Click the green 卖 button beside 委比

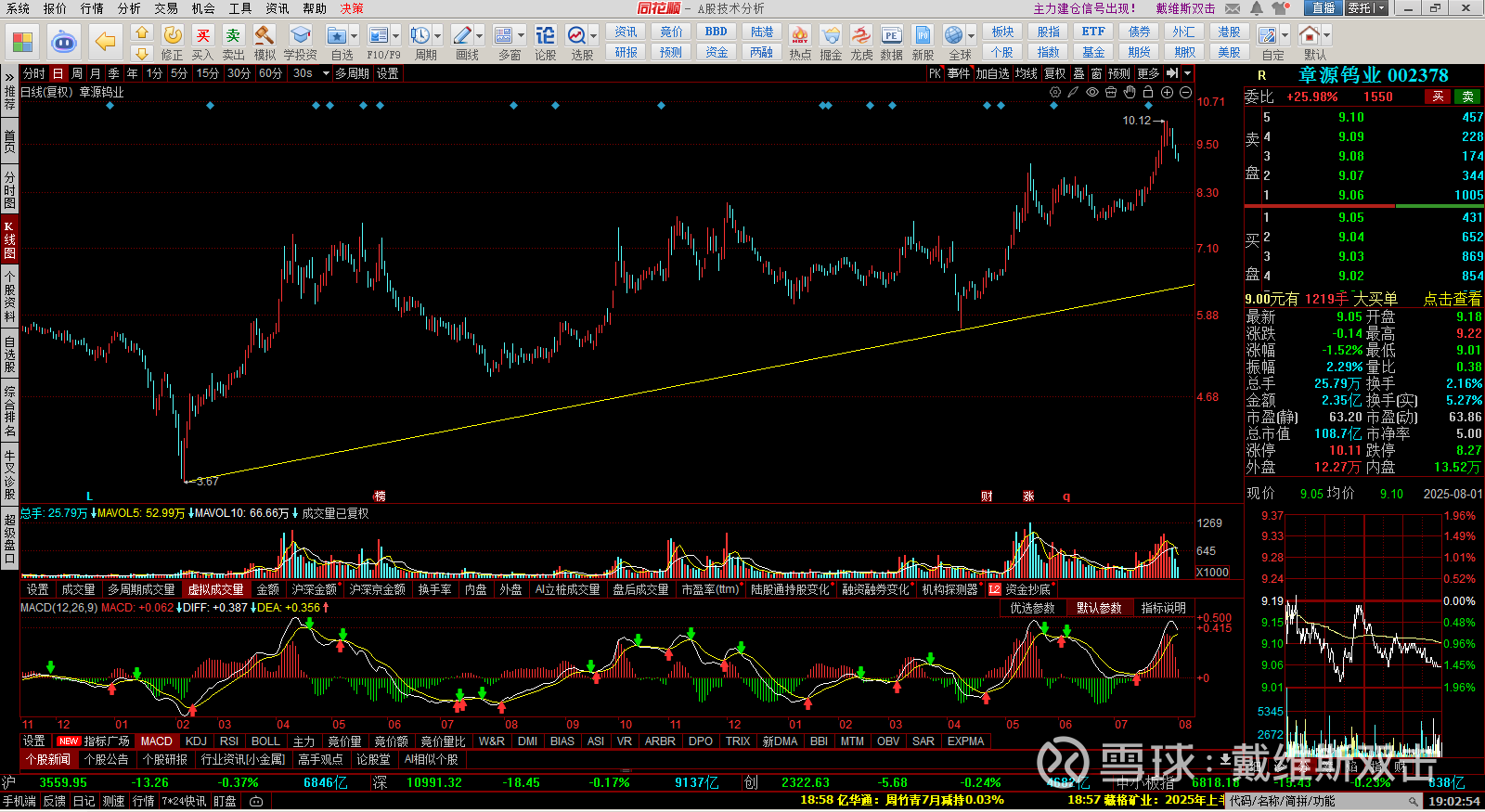click(1468, 97)
